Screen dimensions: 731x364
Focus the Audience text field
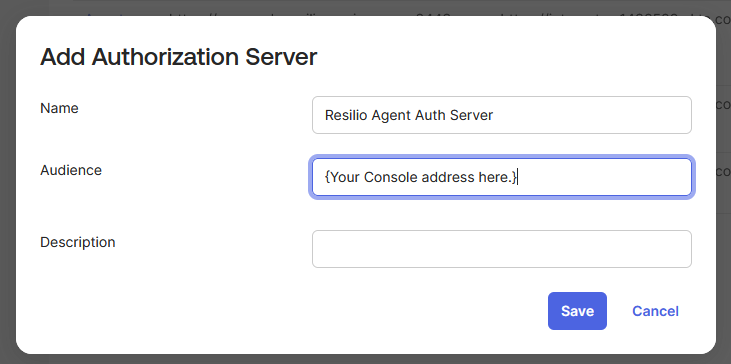click(502, 177)
